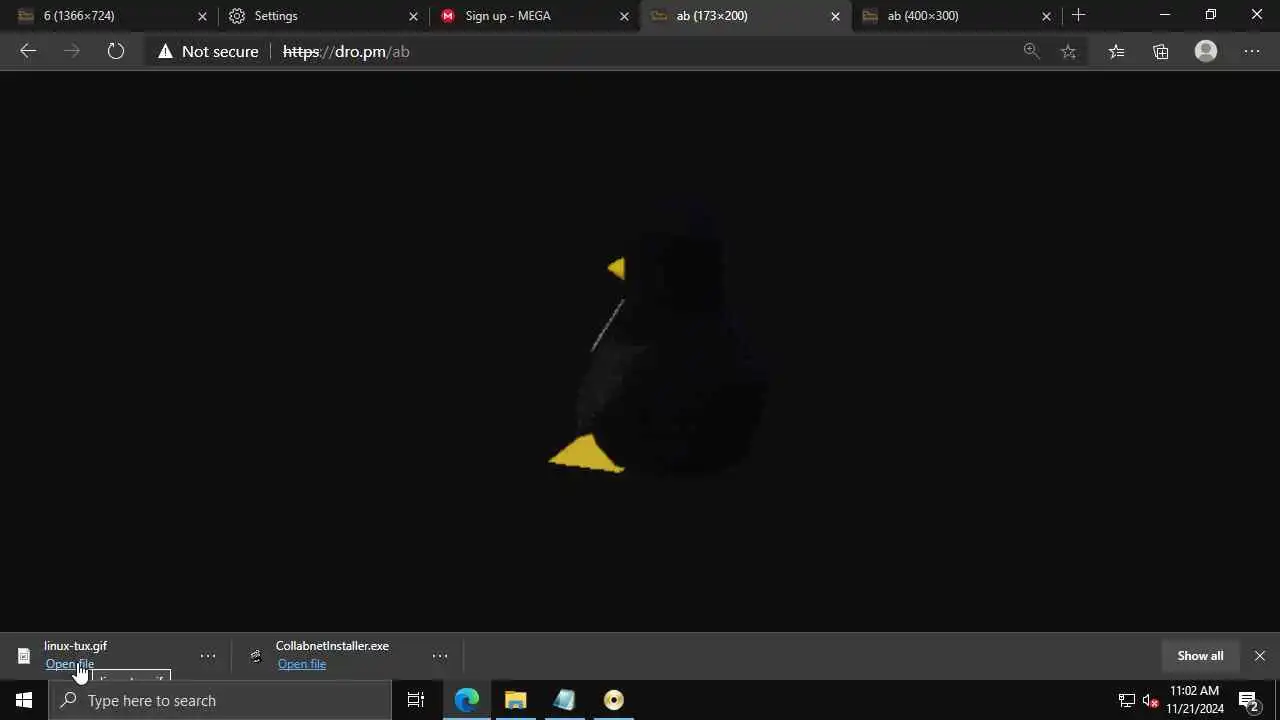Open Edge Settings and more menu
Viewport: 1280px width, 720px height.
pos(1252,51)
